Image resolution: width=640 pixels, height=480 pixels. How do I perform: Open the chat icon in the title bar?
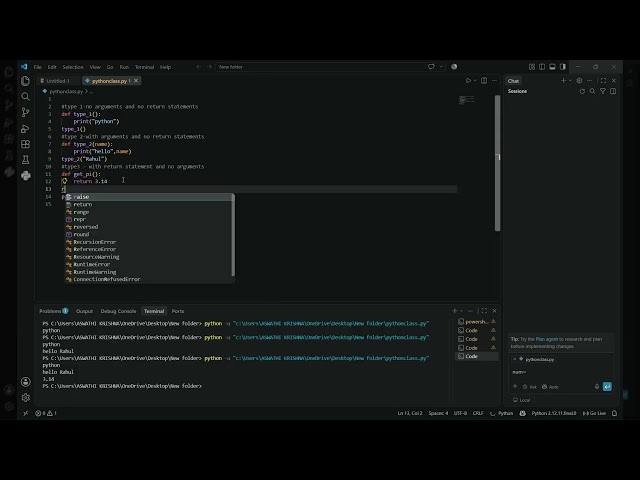point(431,67)
